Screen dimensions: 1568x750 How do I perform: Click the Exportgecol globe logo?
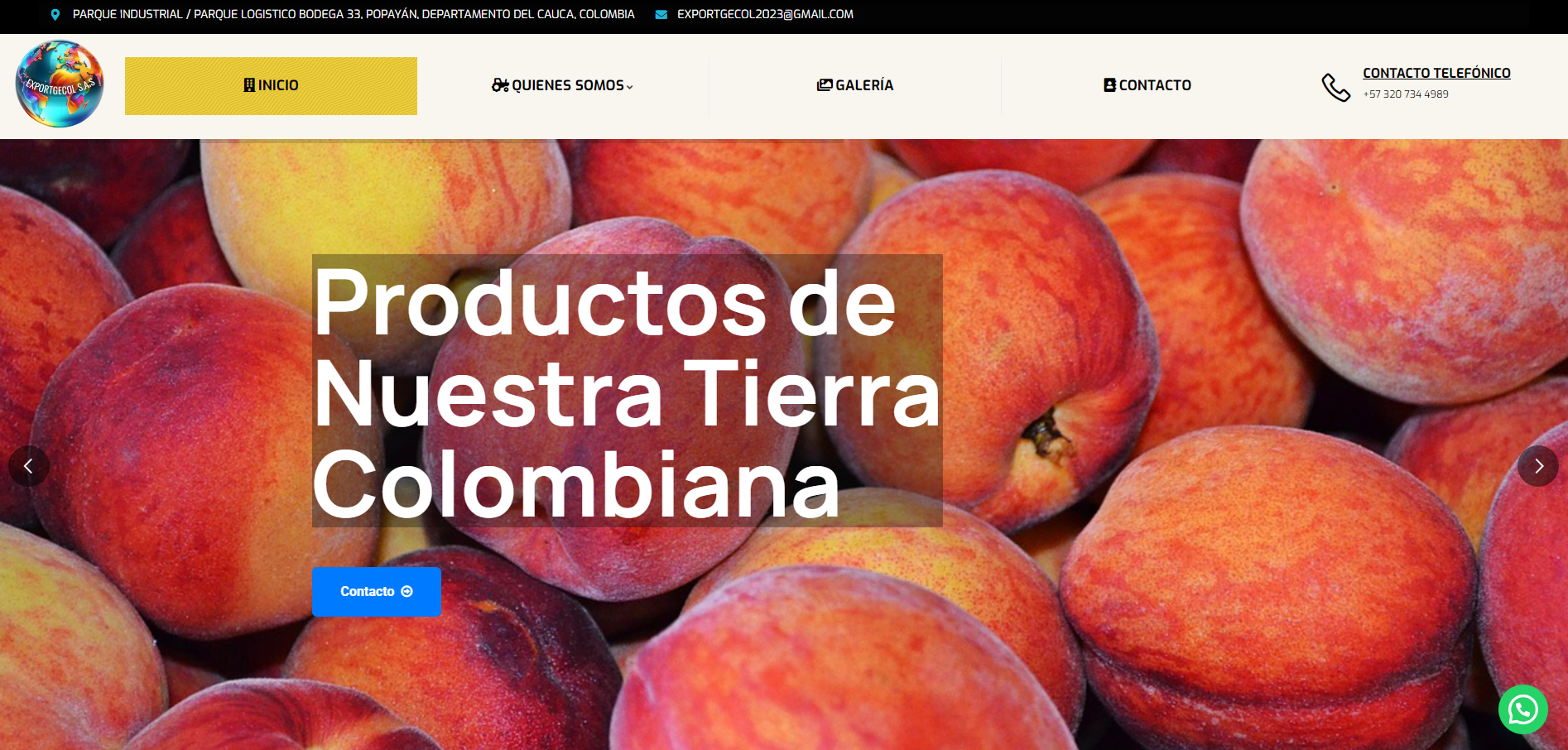(x=60, y=84)
